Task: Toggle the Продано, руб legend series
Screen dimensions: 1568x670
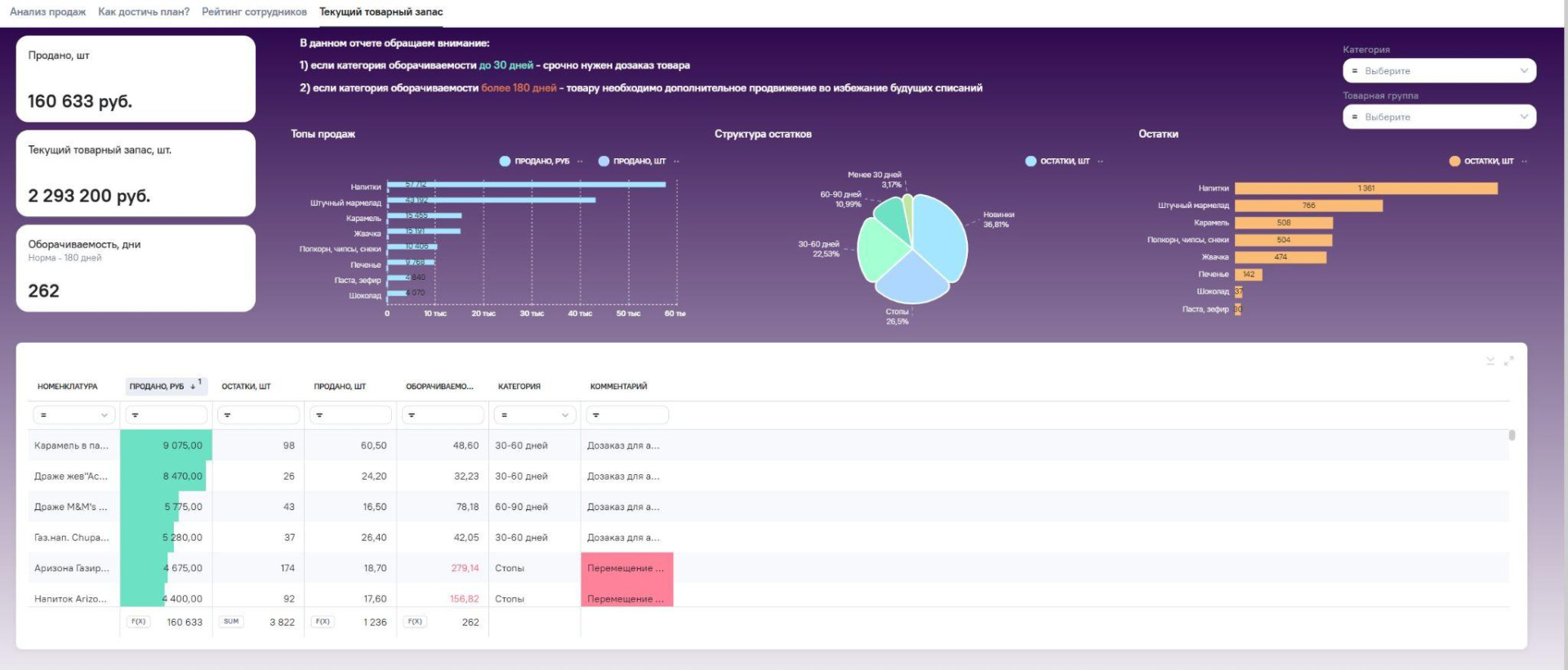Action: [535, 162]
